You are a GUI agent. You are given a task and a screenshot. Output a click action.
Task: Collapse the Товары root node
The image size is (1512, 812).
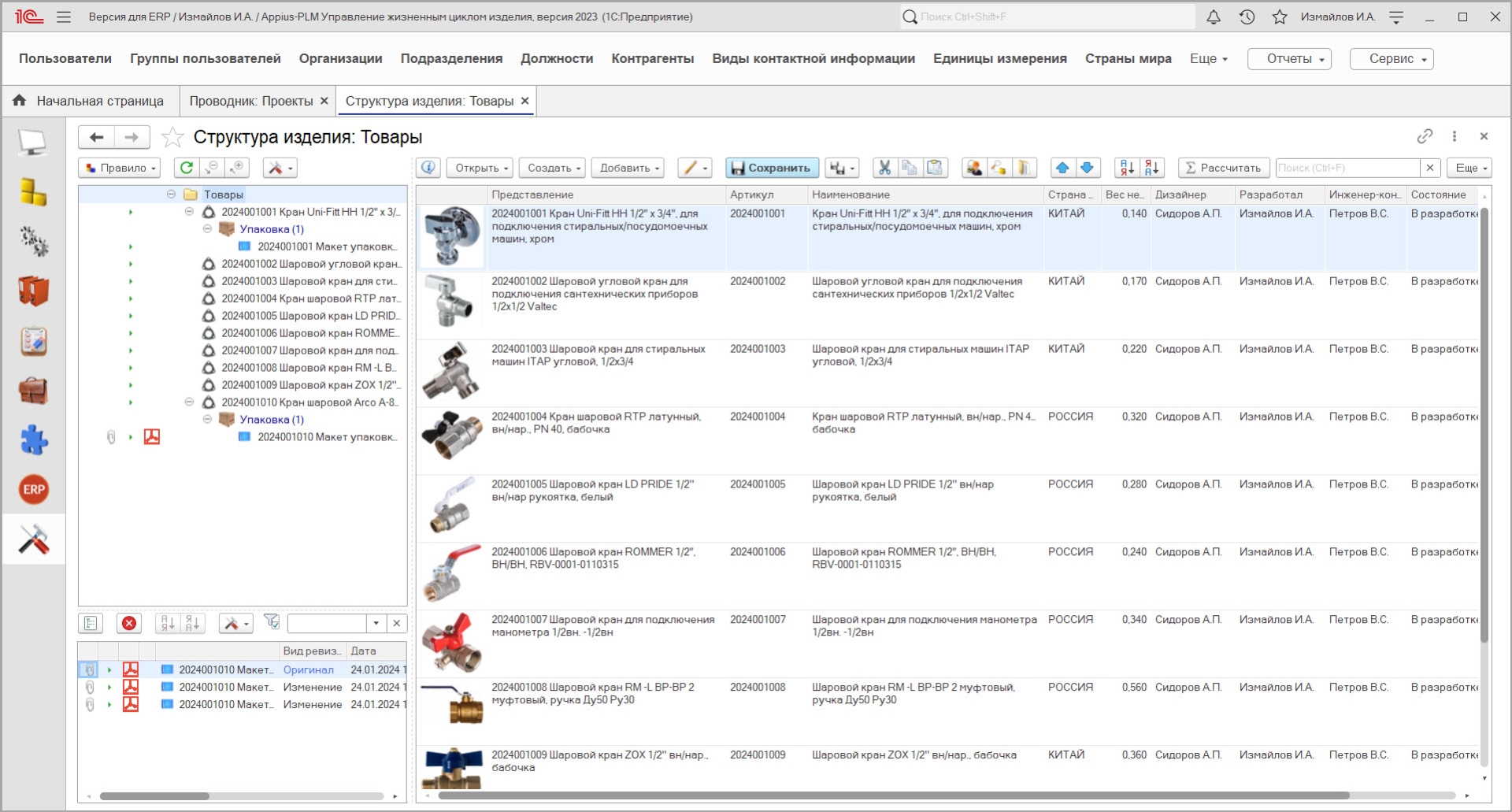pos(171,195)
